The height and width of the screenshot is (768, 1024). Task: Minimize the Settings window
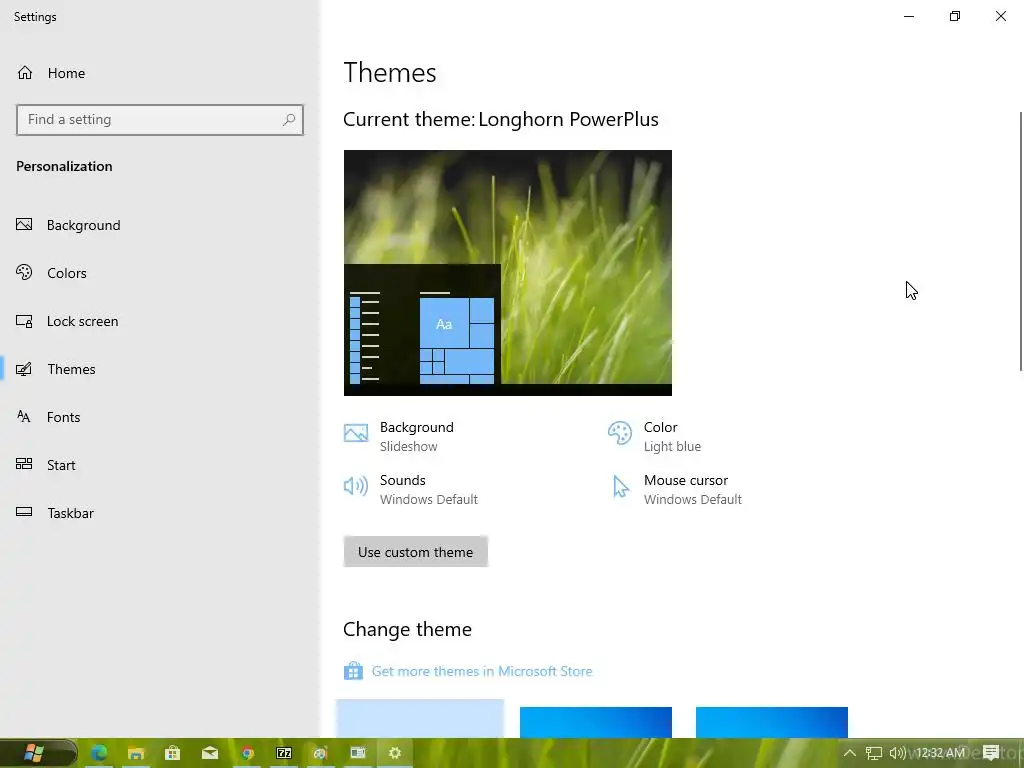pos(909,16)
